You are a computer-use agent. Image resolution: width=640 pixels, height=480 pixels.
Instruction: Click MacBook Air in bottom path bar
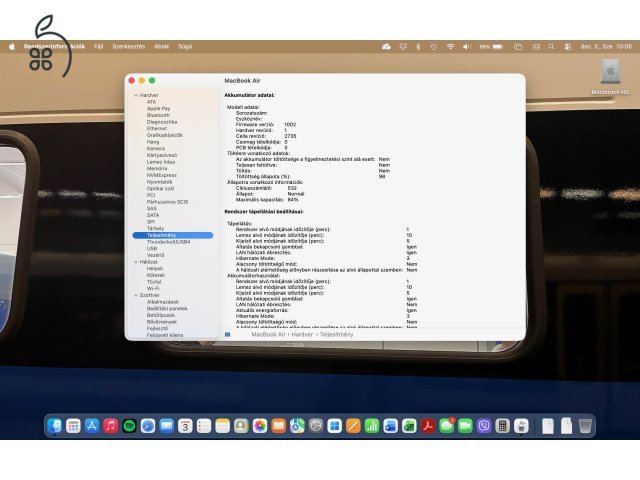point(268,334)
